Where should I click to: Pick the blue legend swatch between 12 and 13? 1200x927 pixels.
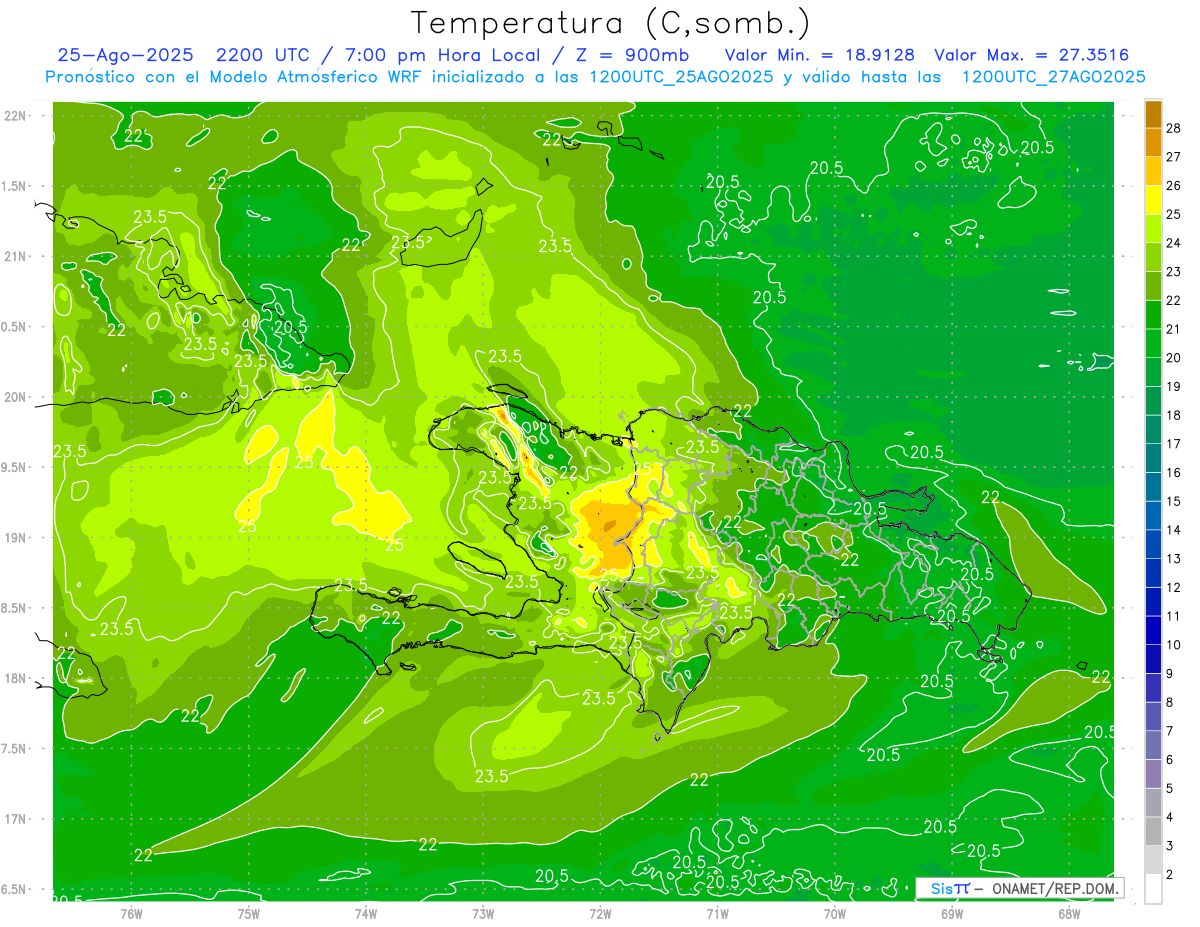coord(1153,573)
